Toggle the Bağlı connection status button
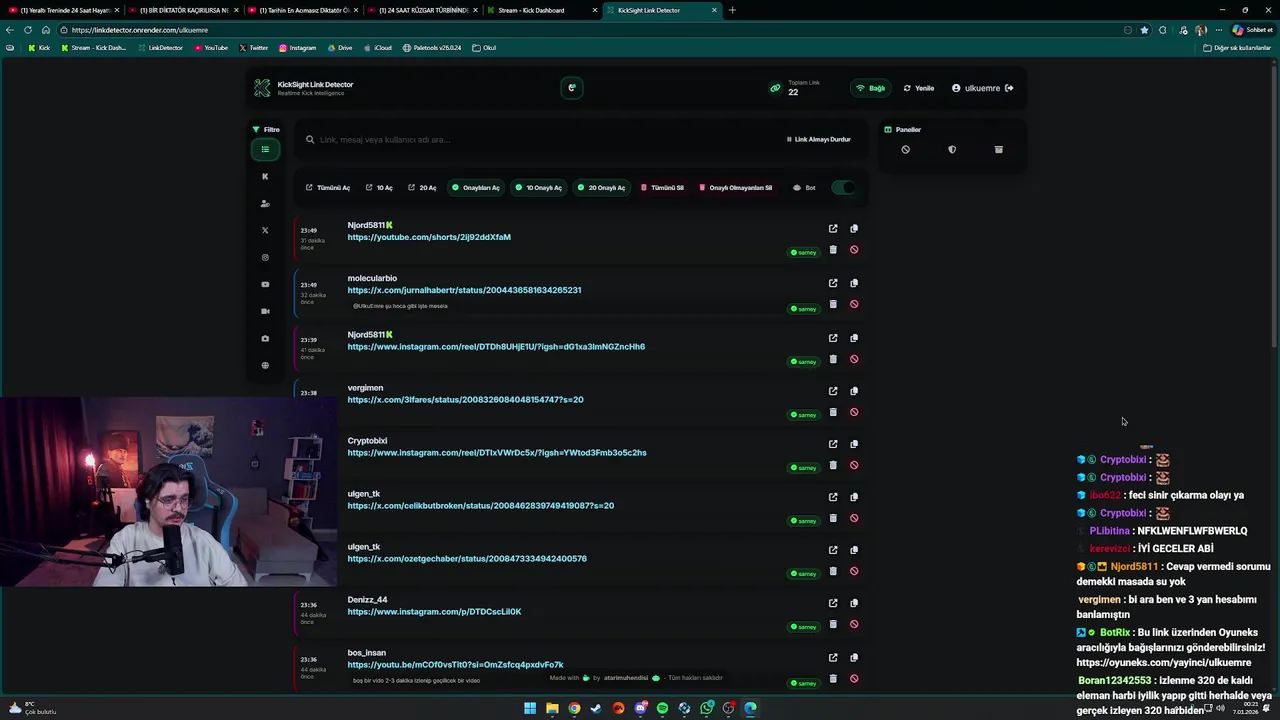 [871, 88]
